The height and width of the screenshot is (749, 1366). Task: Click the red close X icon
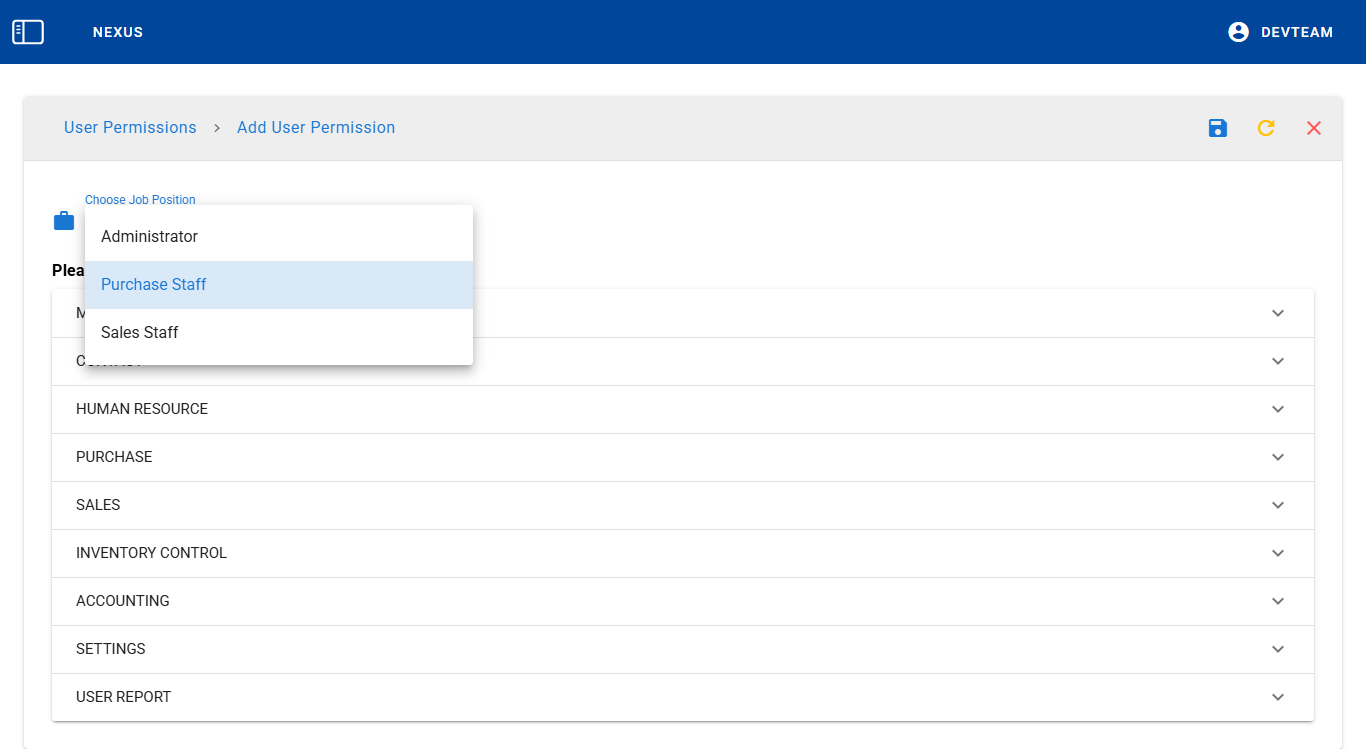1314,128
